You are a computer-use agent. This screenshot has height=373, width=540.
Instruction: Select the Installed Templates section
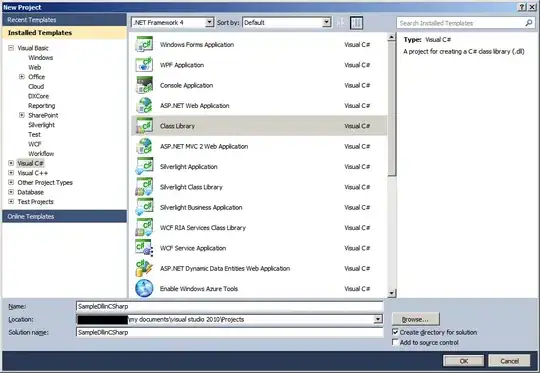point(64,33)
